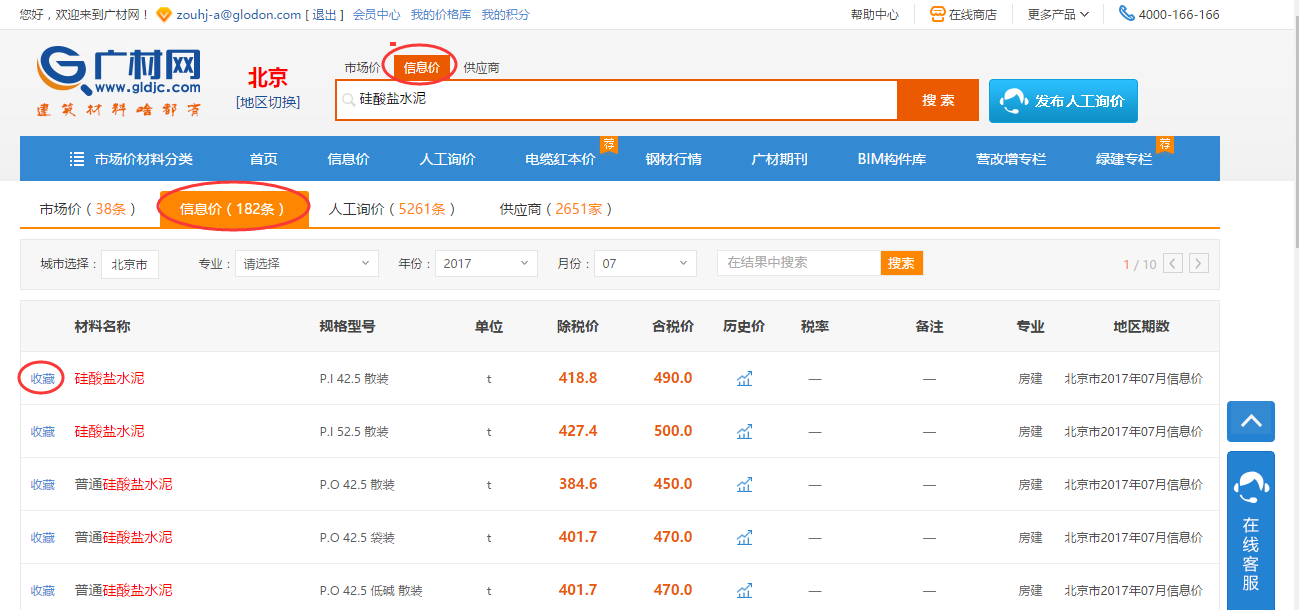Click history price chart icon for P.I 42.5 cement
This screenshot has height=610, width=1299.
[x=744, y=378]
